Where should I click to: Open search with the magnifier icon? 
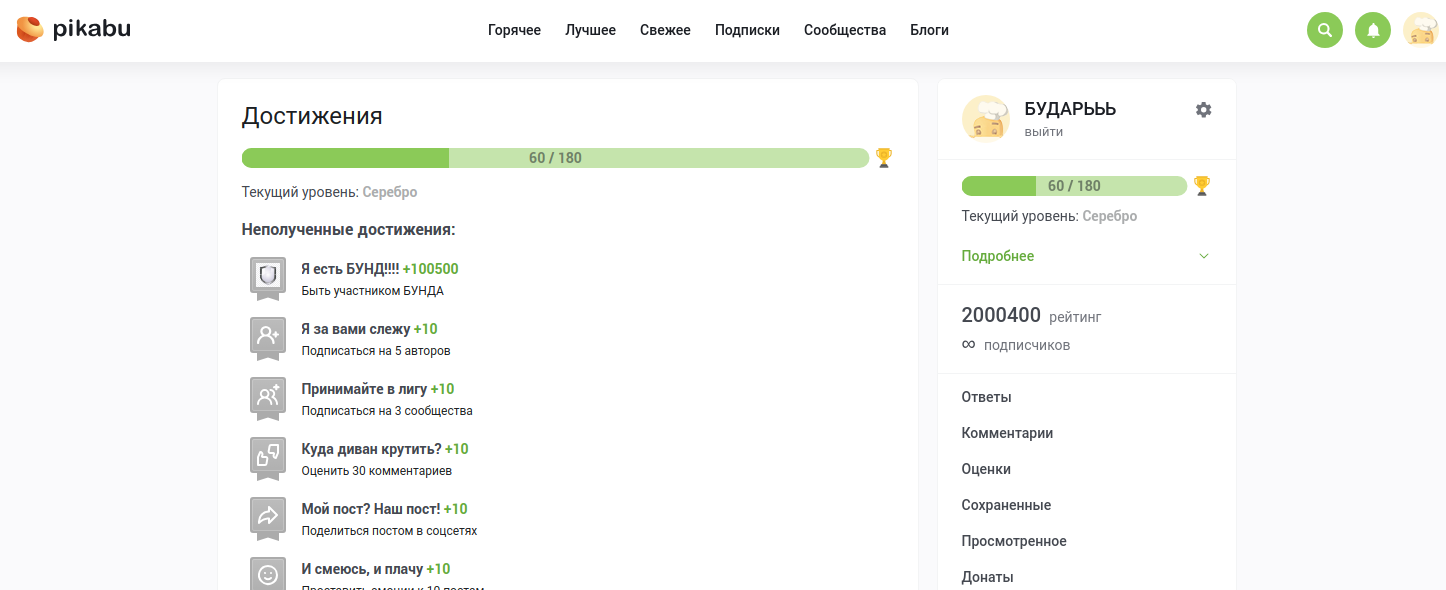1325,30
